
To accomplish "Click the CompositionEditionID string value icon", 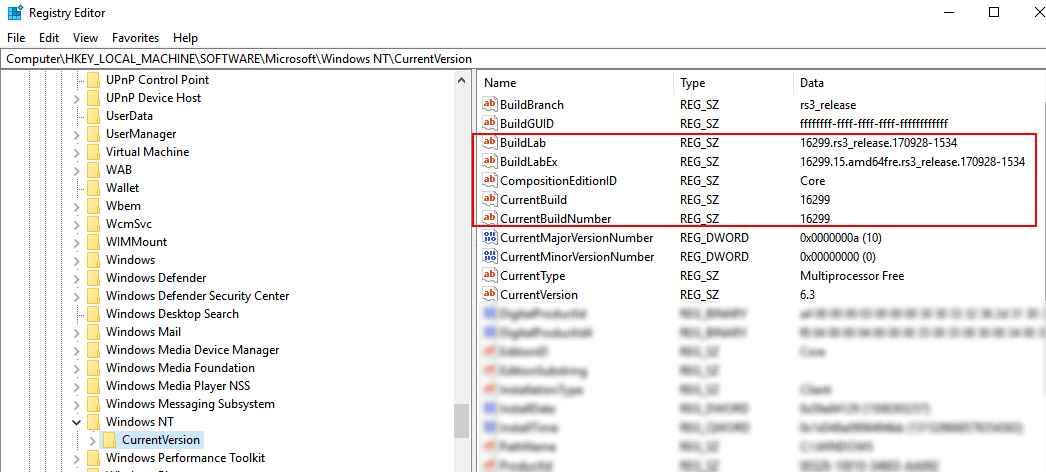I will click(x=490, y=181).
